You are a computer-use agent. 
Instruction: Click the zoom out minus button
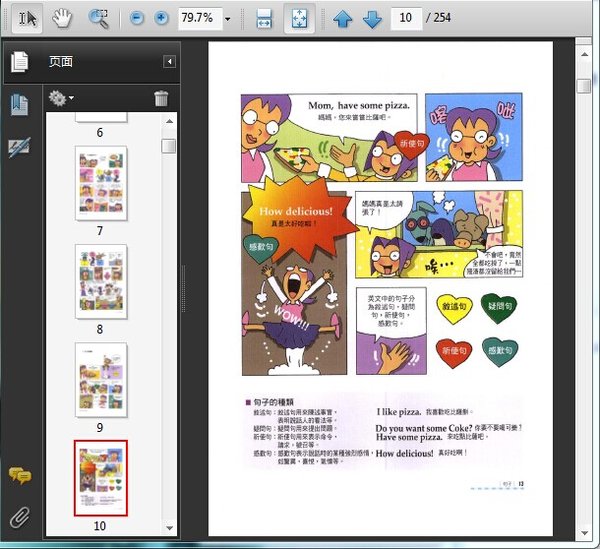click(x=136, y=19)
